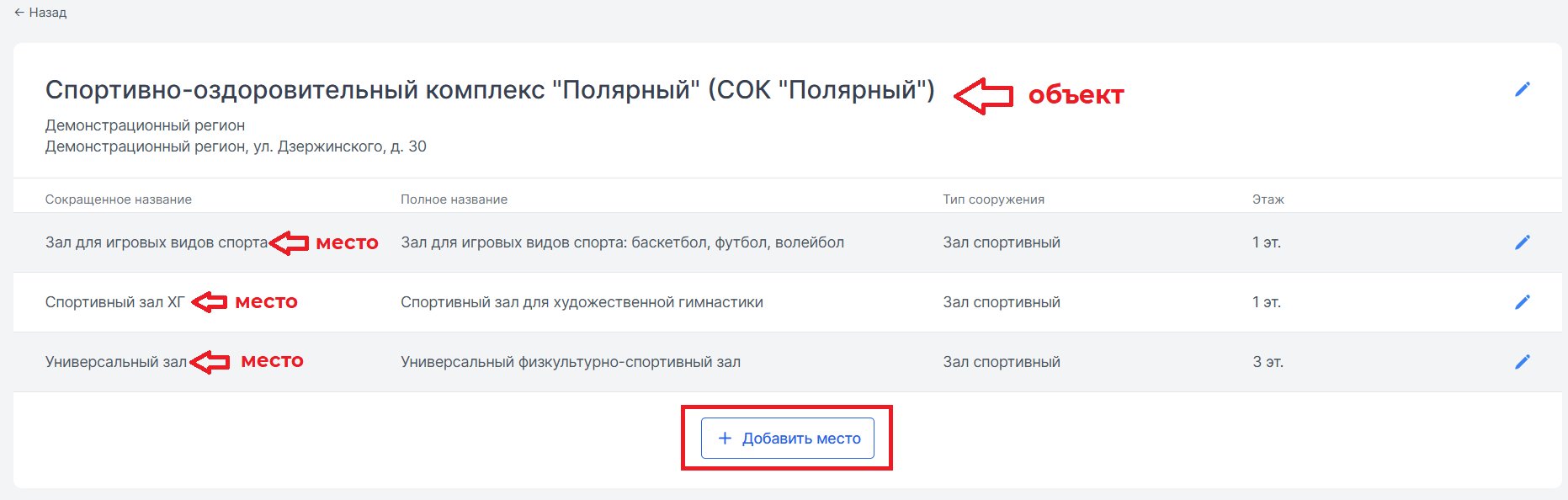The height and width of the screenshot is (500, 1568).
Task: Select the Зал для игровых видов спорта short name
Action: point(157,242)
